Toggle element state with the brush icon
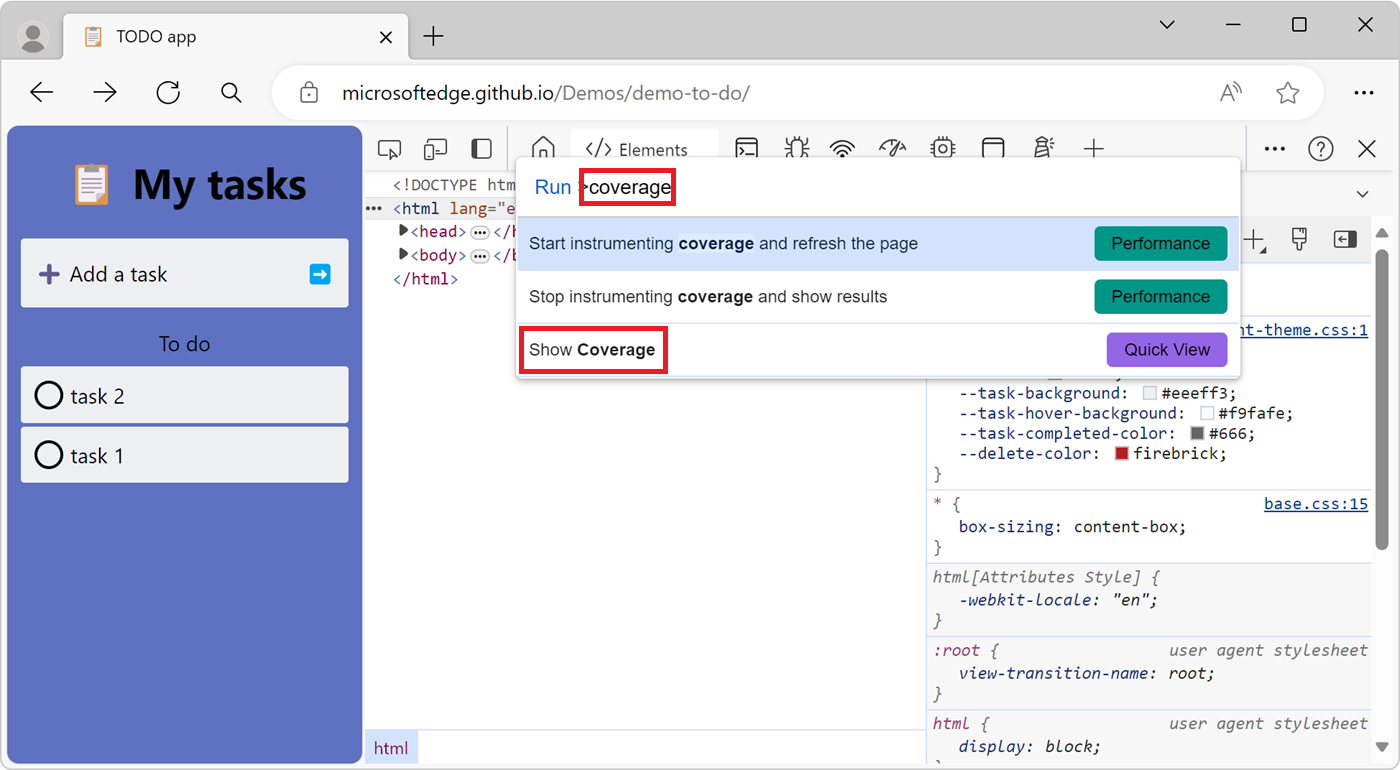 1299,240
